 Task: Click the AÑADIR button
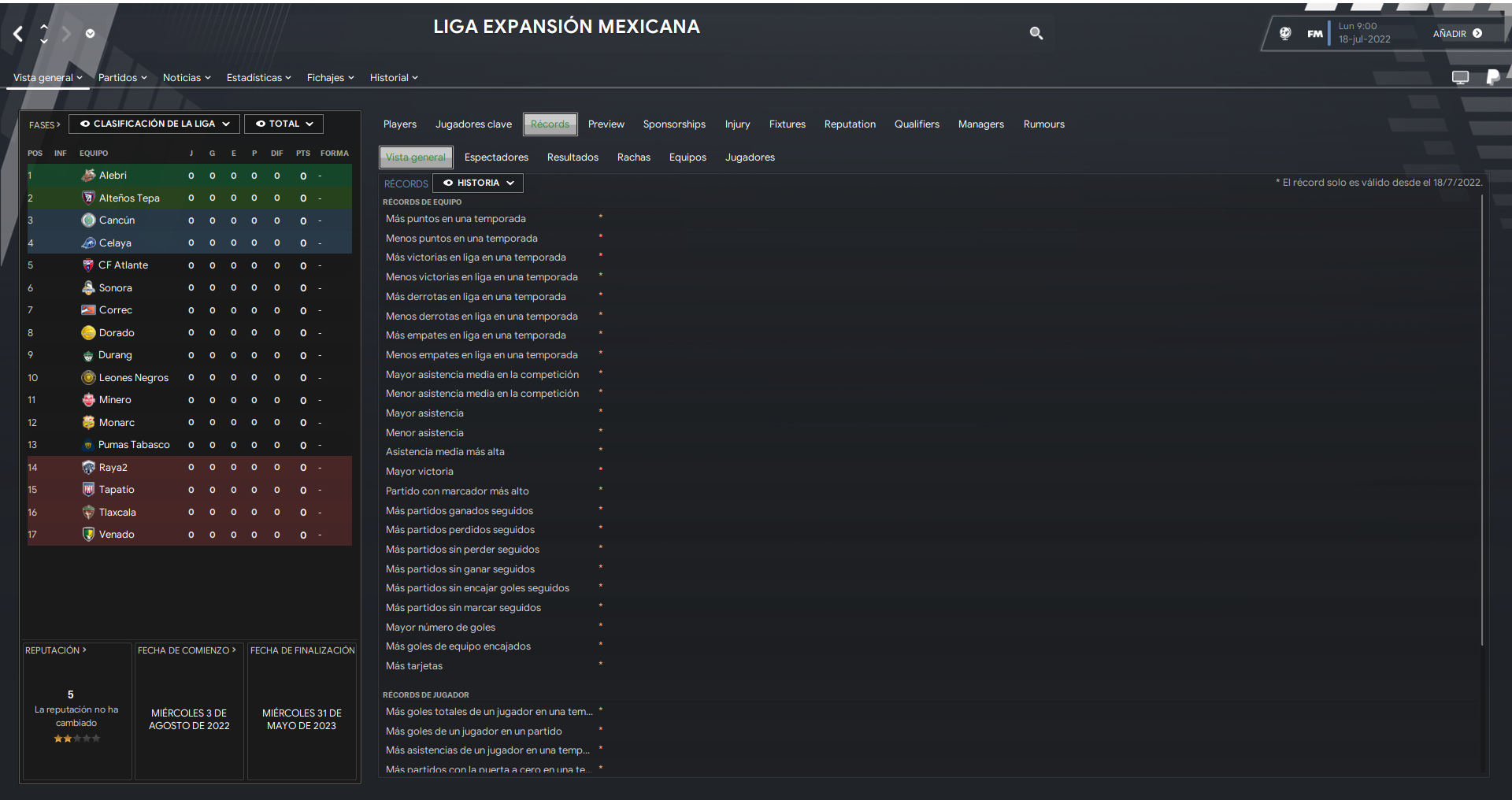tap(1457, 34)
